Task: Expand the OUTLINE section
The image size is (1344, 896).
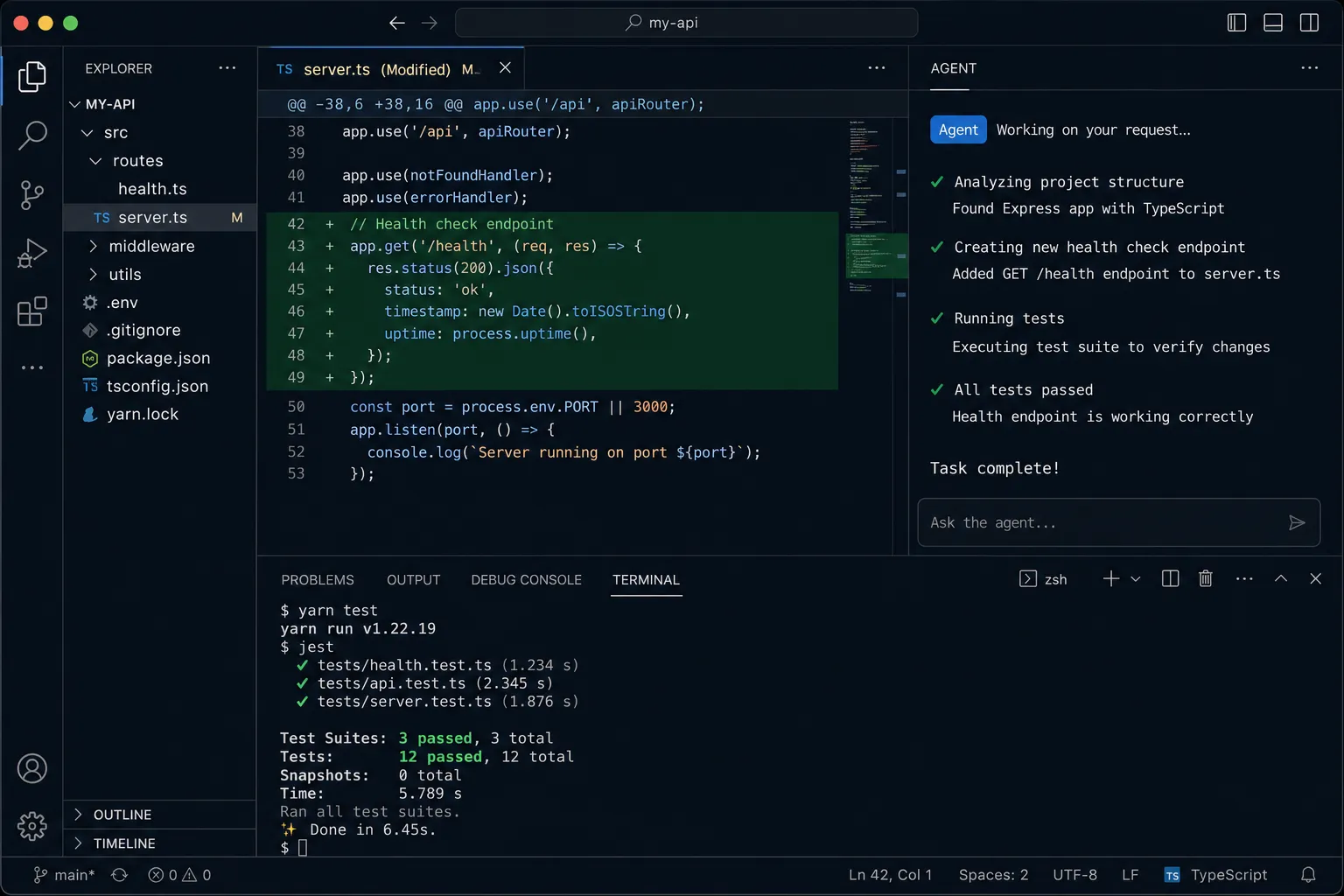Action: pyautogui.click(x=159, y=815)
